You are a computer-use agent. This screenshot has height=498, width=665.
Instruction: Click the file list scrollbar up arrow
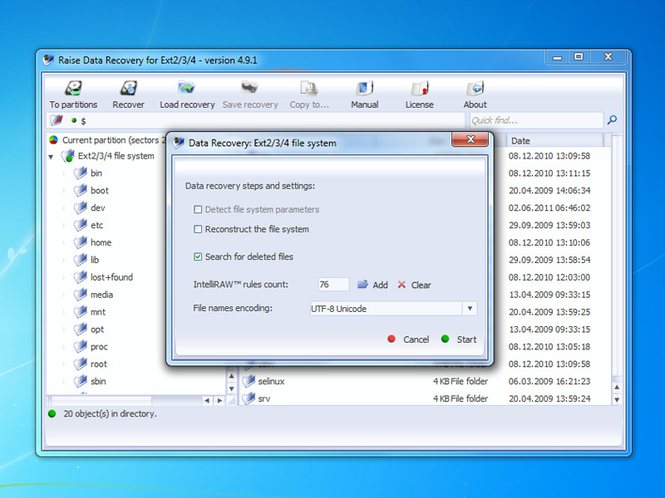tap(617, 387)
